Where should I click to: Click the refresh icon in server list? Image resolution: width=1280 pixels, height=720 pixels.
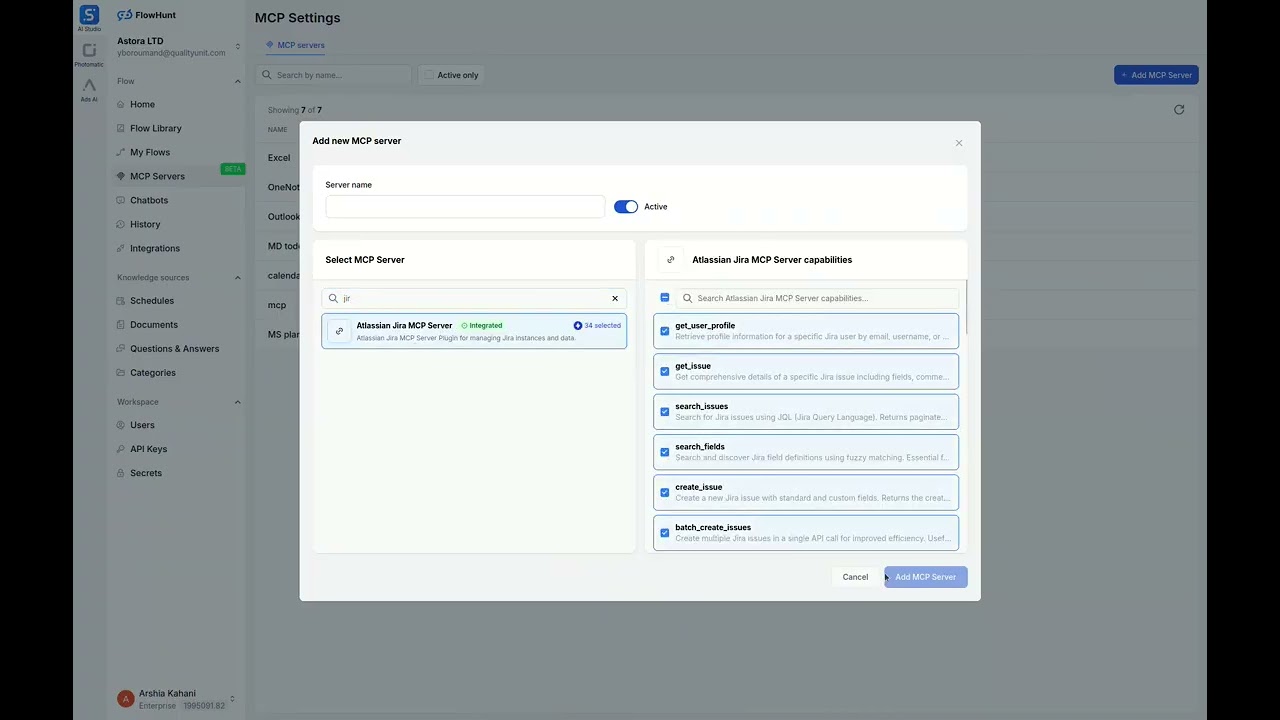(x=1179, y=110)
